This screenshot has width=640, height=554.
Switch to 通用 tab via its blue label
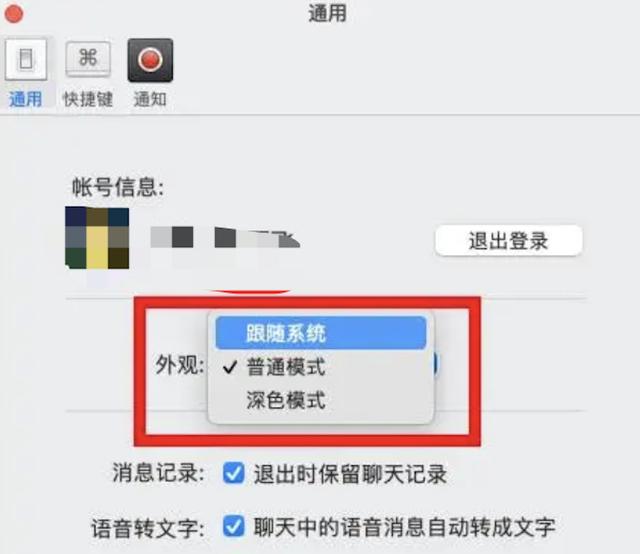26,99
